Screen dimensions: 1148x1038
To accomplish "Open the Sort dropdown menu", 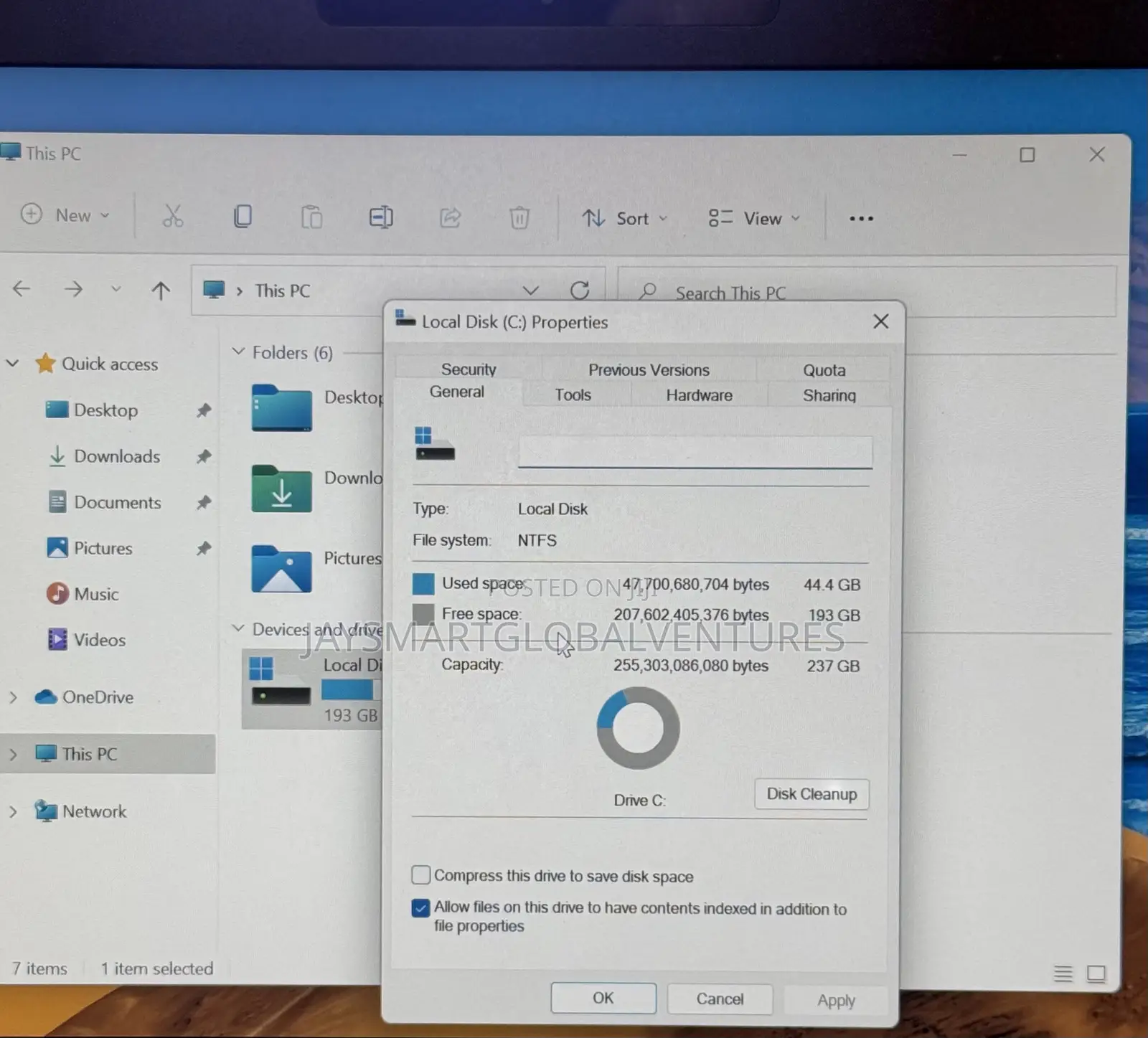I will coord(624,218).
